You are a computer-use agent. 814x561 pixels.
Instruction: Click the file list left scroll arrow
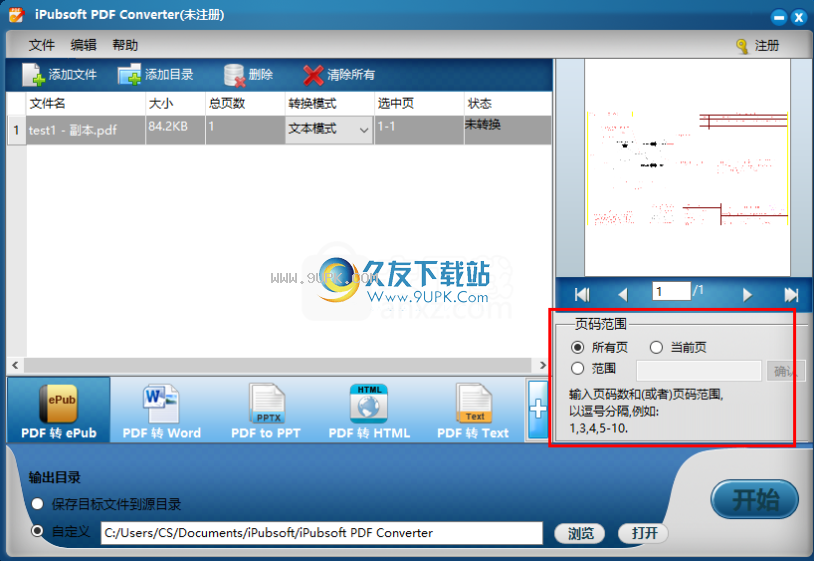coord(15,365)
